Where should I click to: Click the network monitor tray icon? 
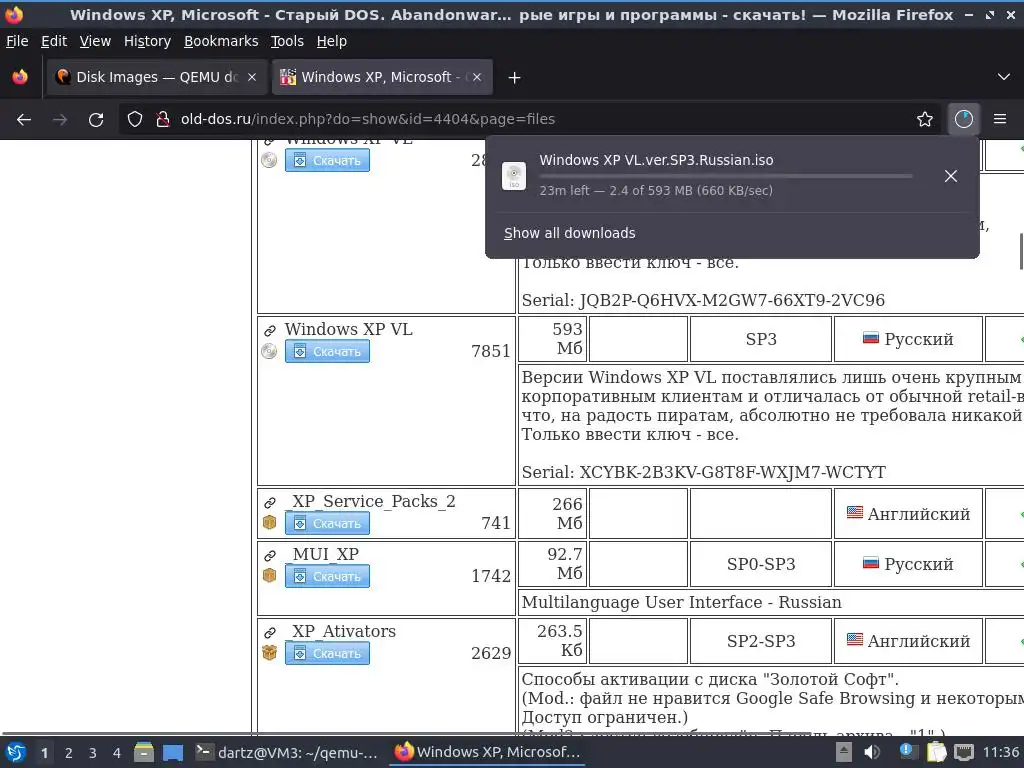963,752
